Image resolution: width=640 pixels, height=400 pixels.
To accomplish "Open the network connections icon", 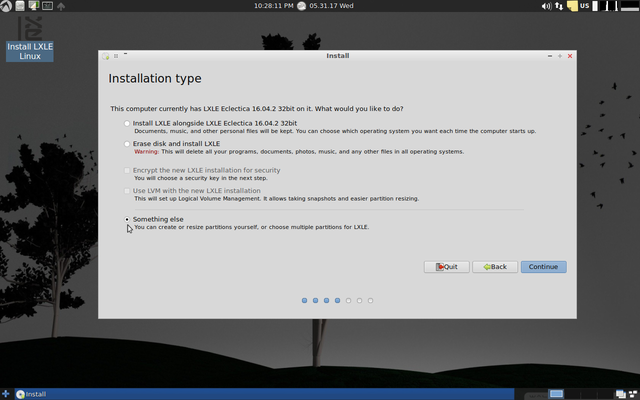I will coord(559,6).
